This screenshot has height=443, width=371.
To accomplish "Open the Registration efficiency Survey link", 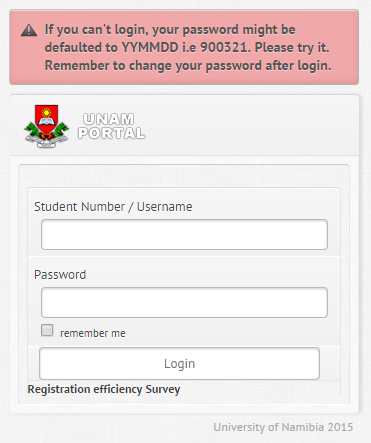I will tap(104, 389).
